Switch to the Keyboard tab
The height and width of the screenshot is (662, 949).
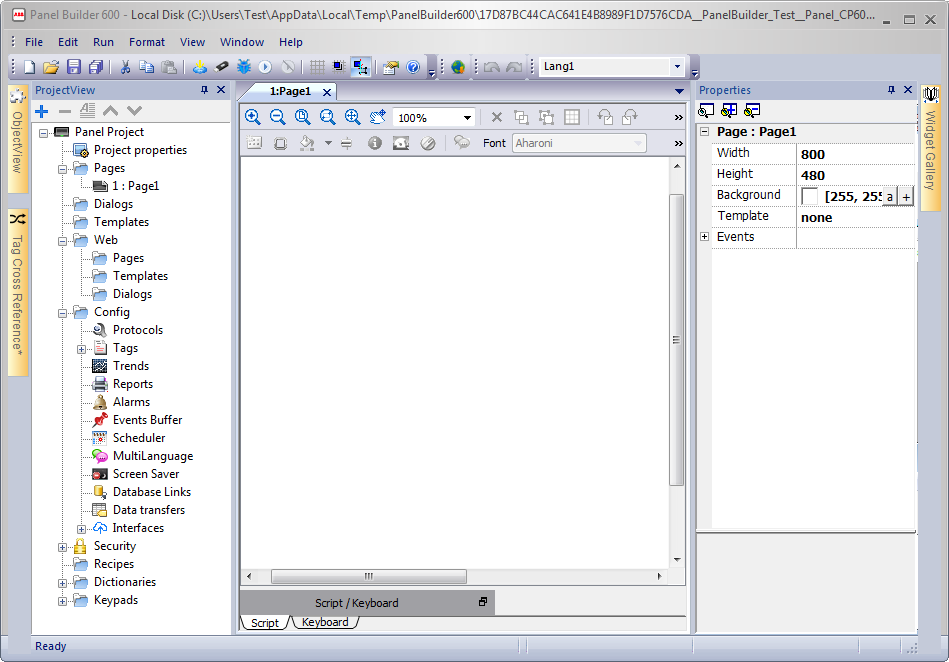[x=325, y=622]
